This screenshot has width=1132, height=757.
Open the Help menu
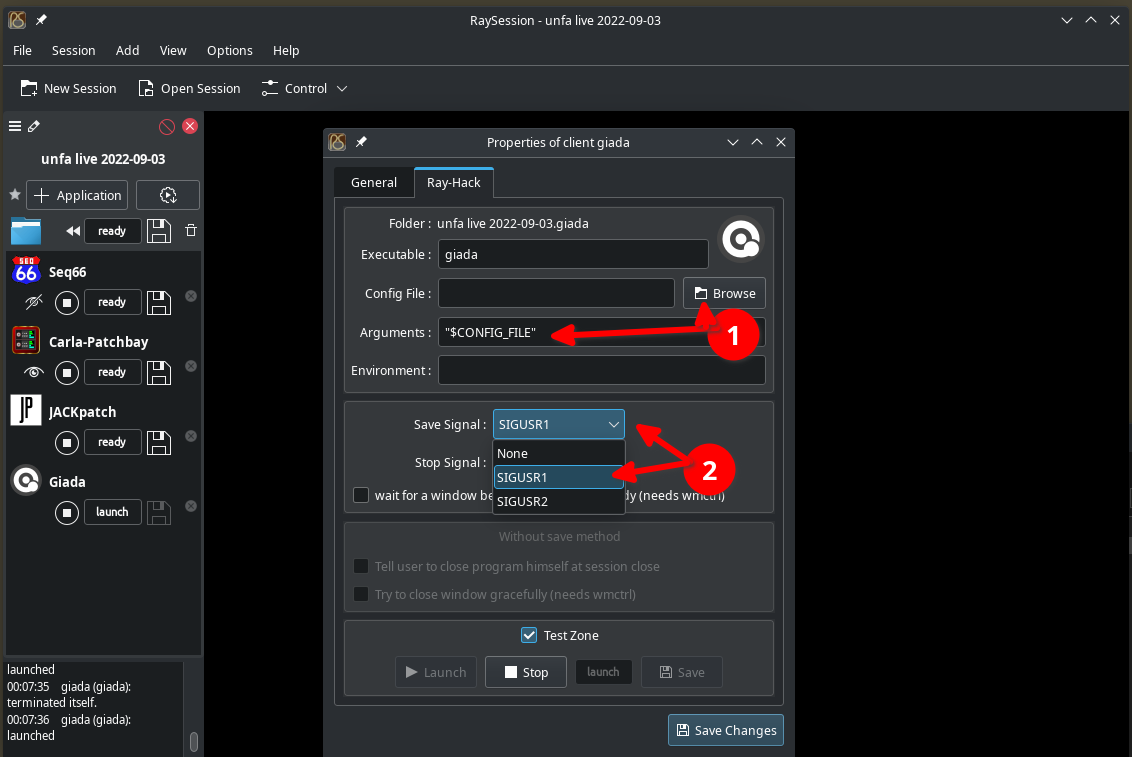286,51
